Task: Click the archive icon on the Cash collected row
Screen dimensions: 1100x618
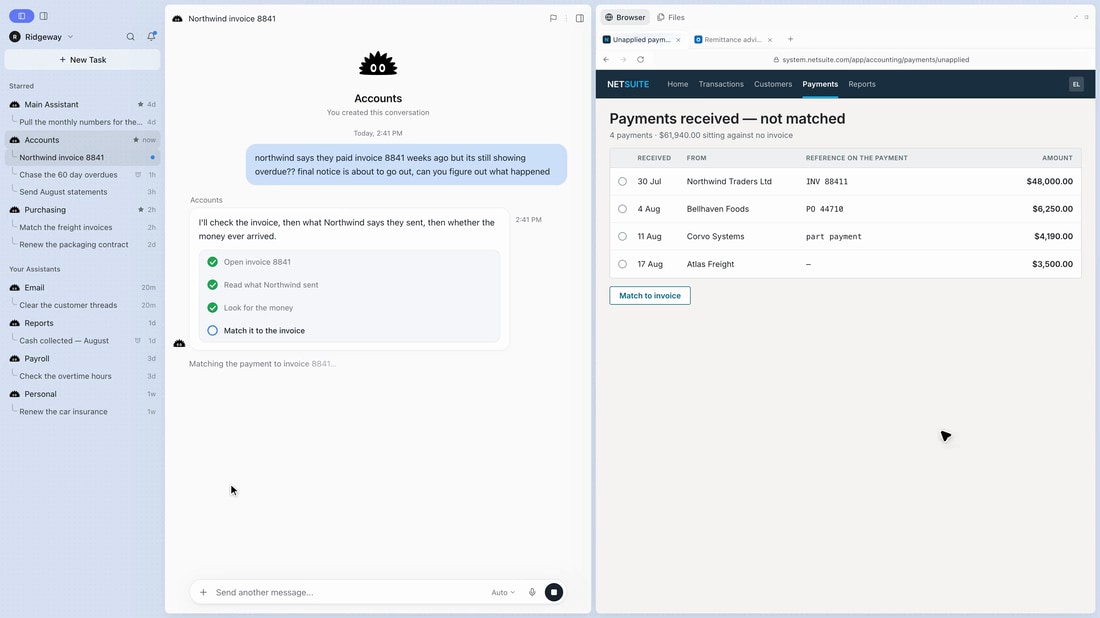Action: (x=138, y=341)
